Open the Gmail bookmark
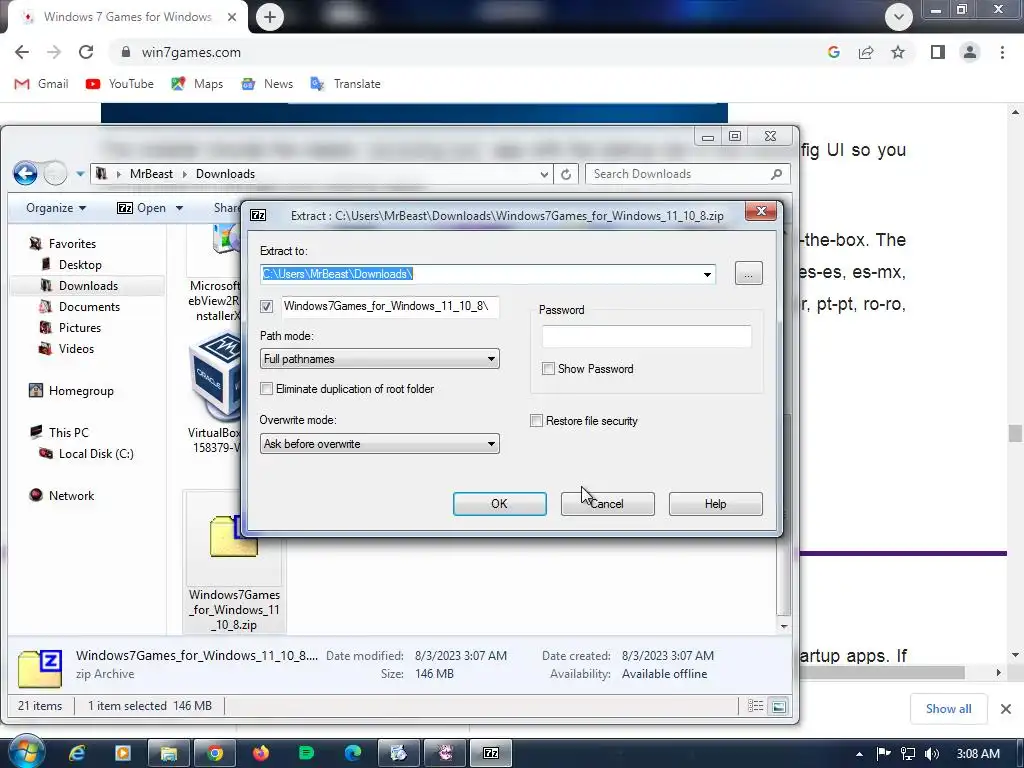Image resolution: width=1024 pixels, height=768 pixels. (42, 84)
